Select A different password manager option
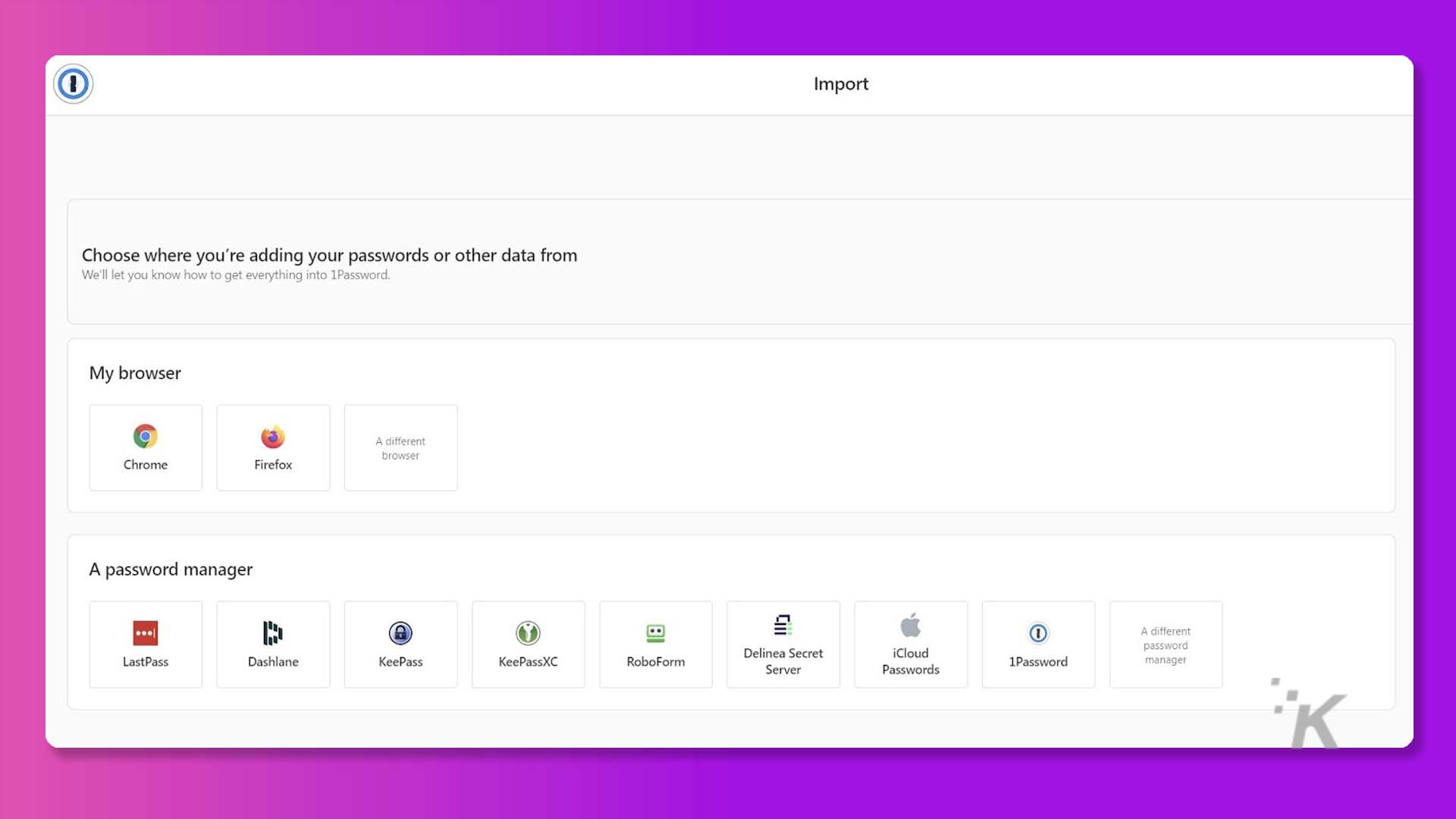1456x819 pixels. tap(1166, 644)
